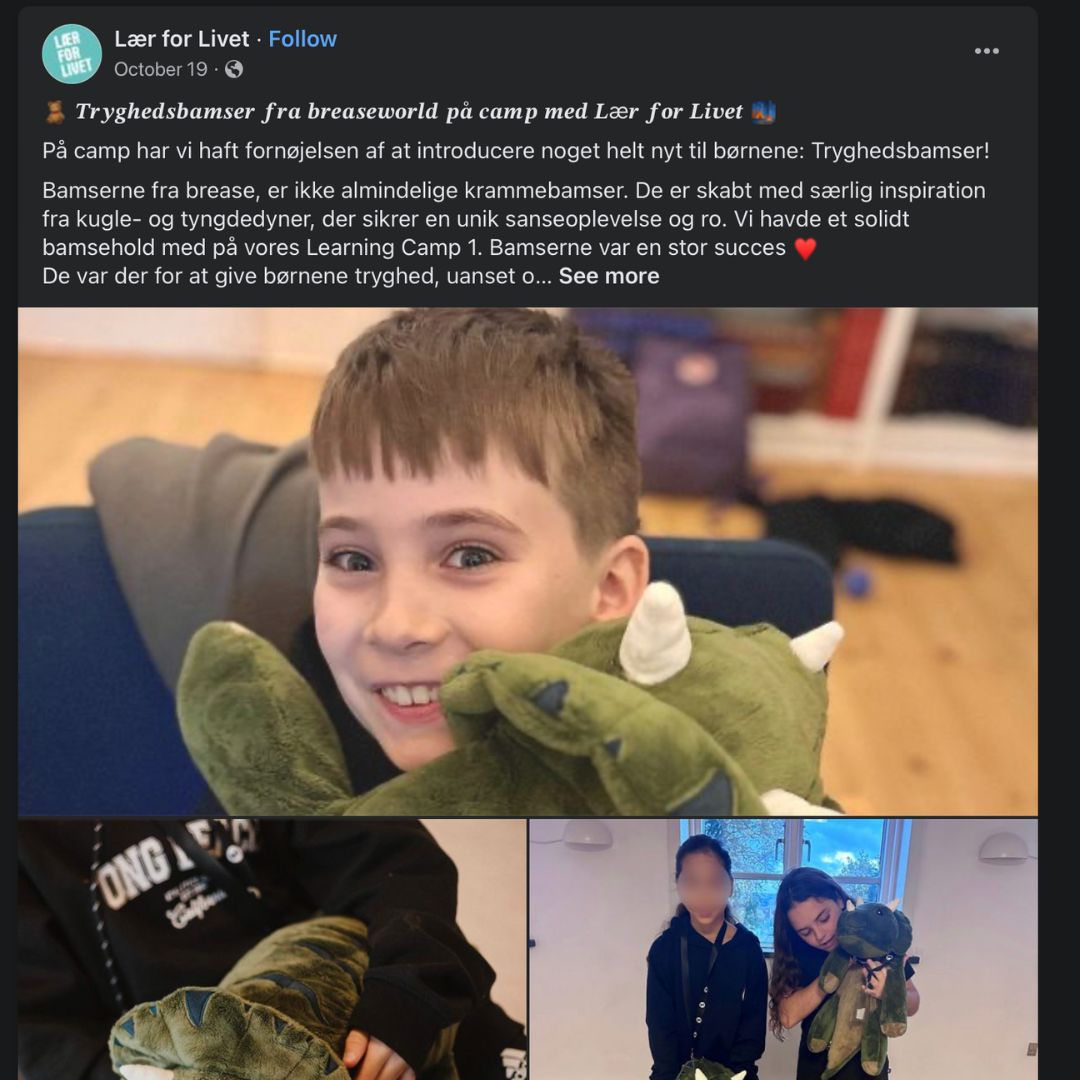Open the October 19 post timestamp
The image size is (1080, 1080).
[160, 69]
